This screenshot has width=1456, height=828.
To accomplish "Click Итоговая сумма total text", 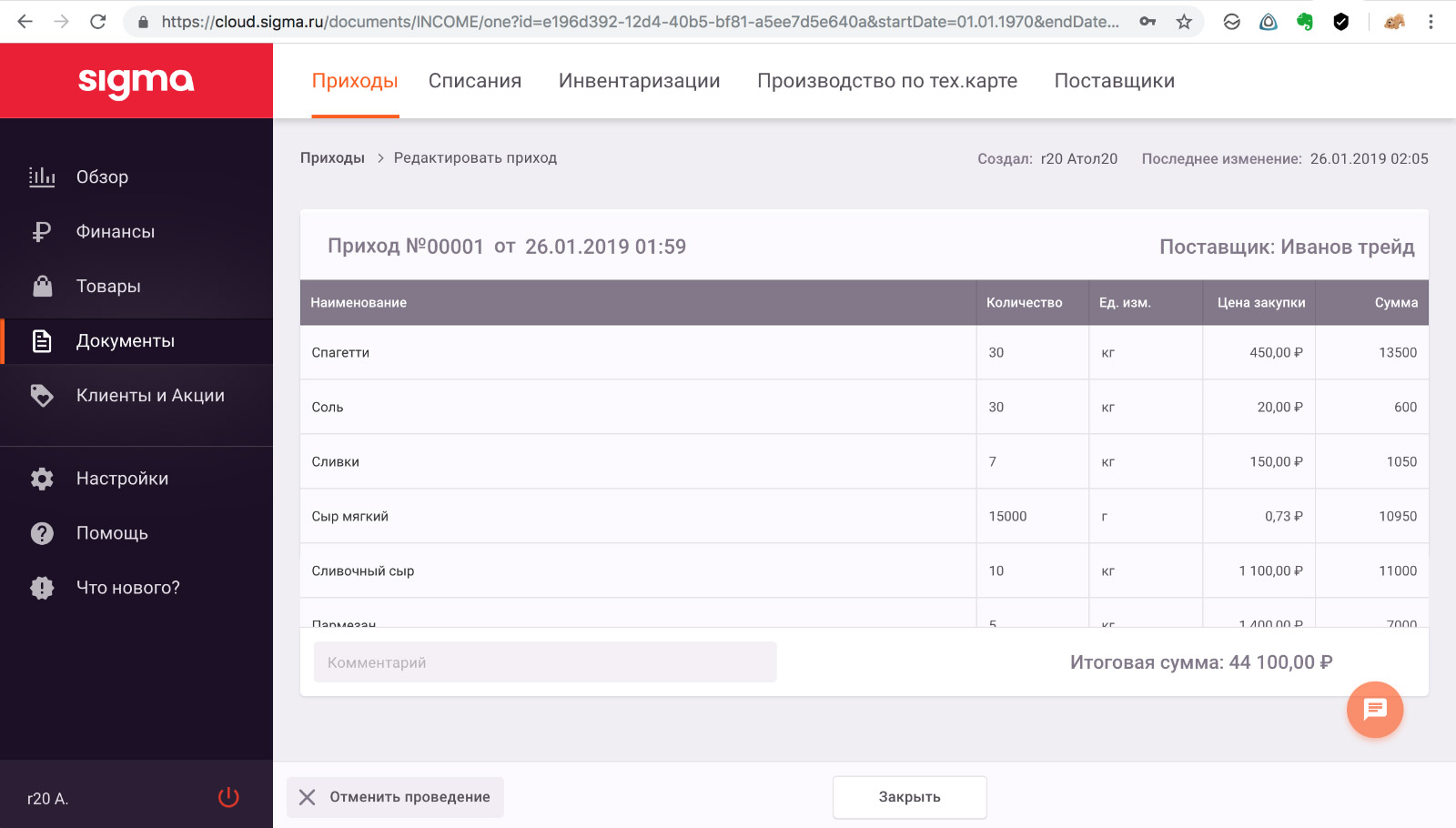I will pos(1201,662).
